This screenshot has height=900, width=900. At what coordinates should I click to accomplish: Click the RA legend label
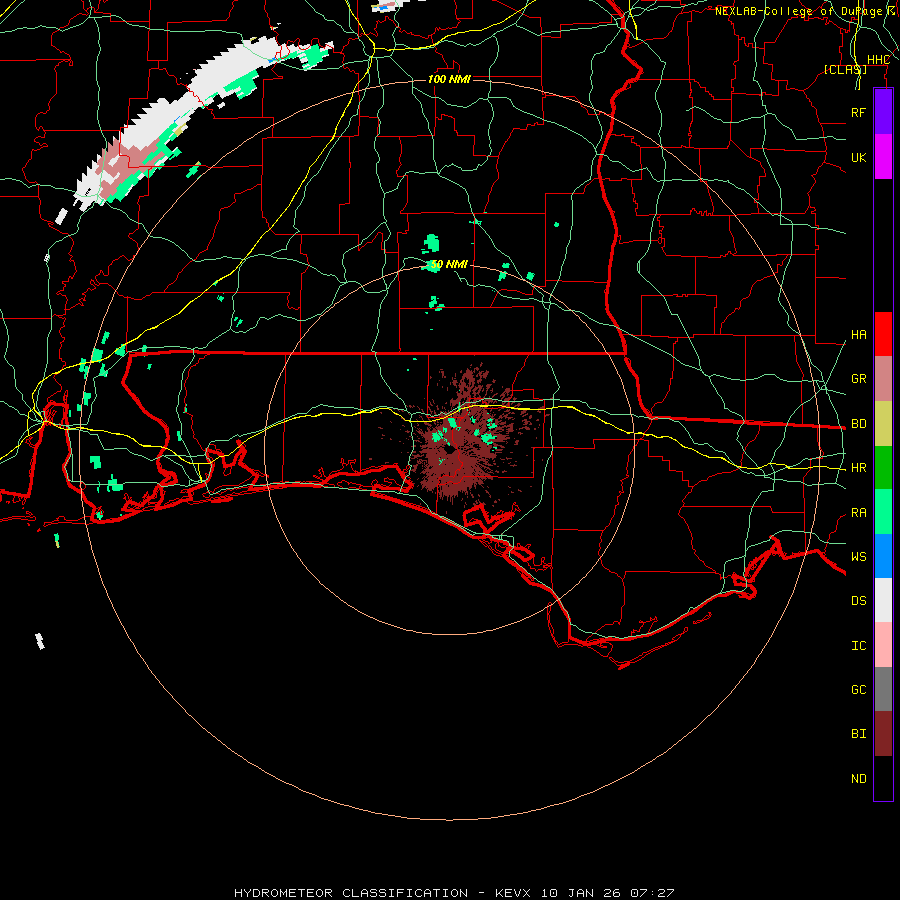[x=859, y=513]
